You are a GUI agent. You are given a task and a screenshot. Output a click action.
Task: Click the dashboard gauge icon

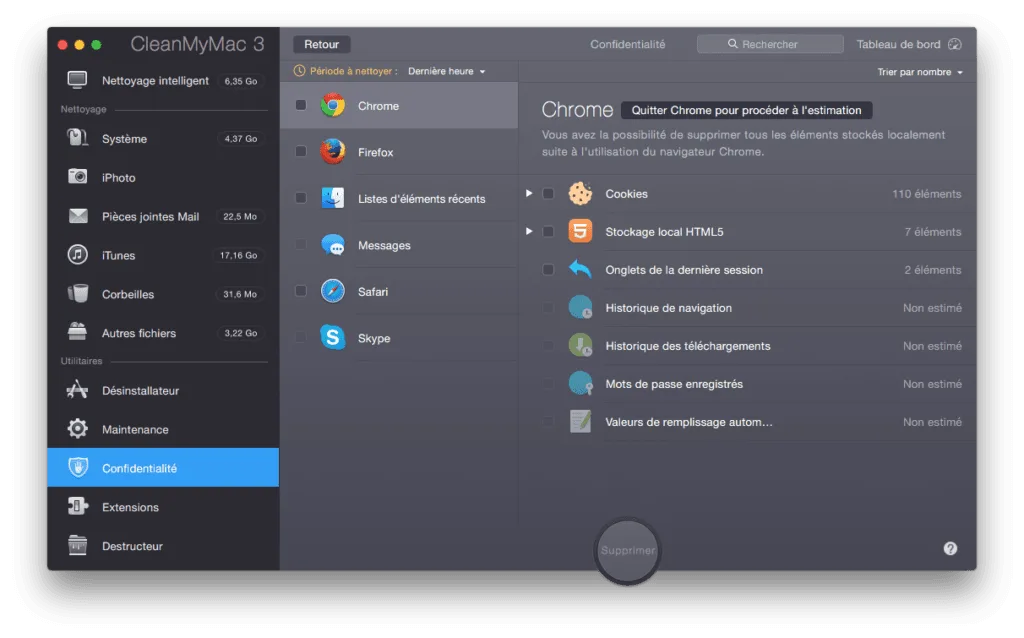click(x=955, y=44)
